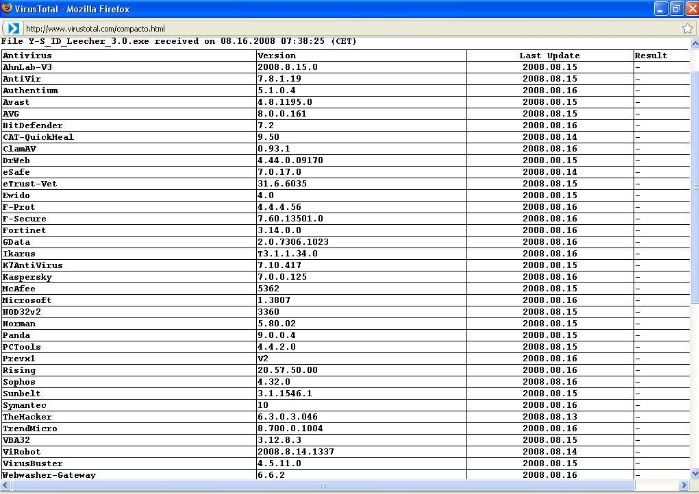
Task: Select the Avast antivirus name
Action: pos(16,102)
